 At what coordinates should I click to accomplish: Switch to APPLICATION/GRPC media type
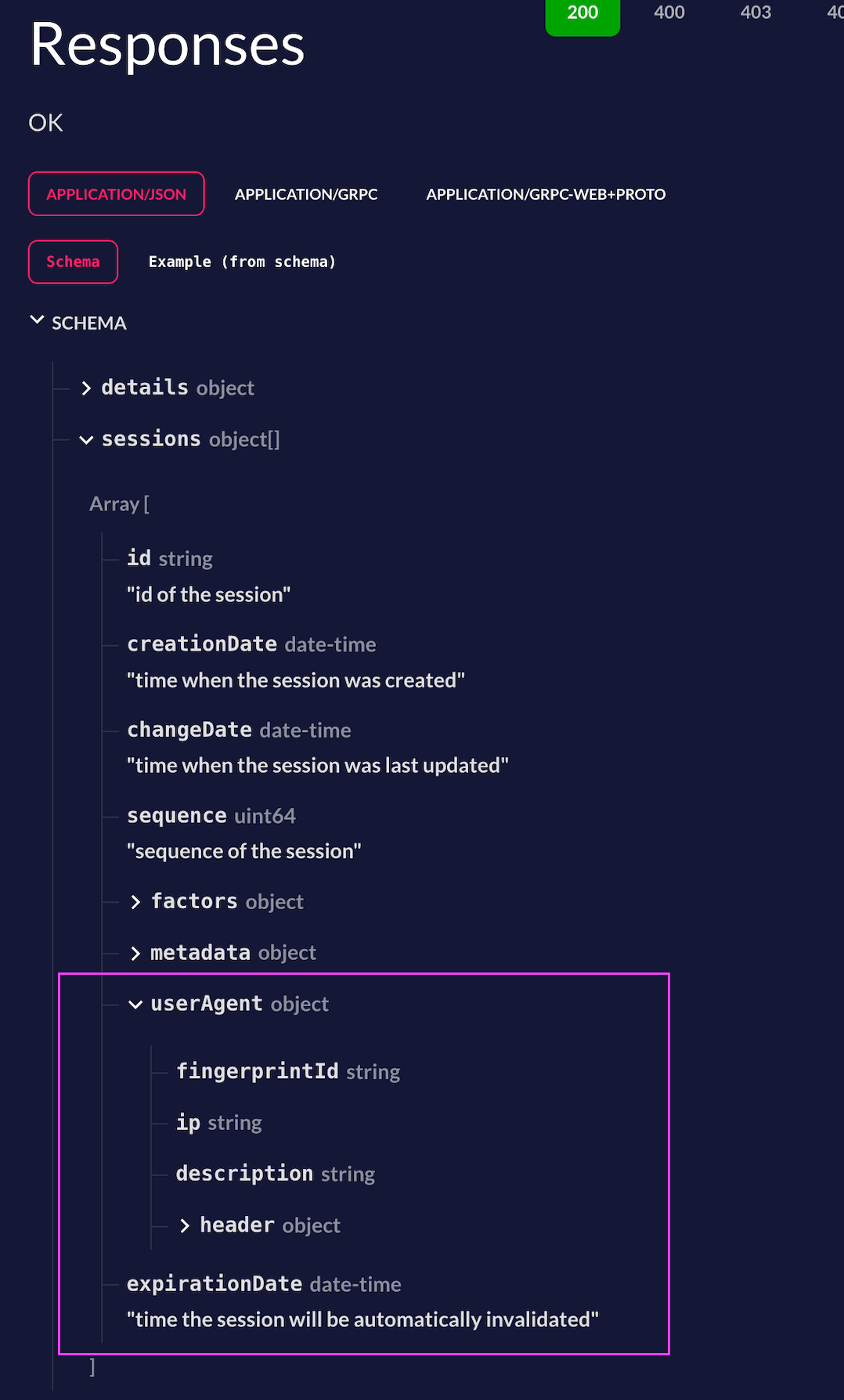pos(306,194)
